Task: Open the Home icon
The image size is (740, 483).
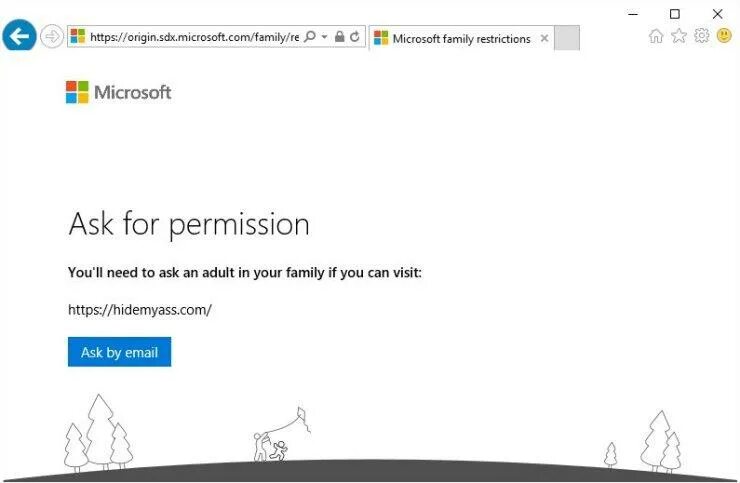Action: coord(656,35)
